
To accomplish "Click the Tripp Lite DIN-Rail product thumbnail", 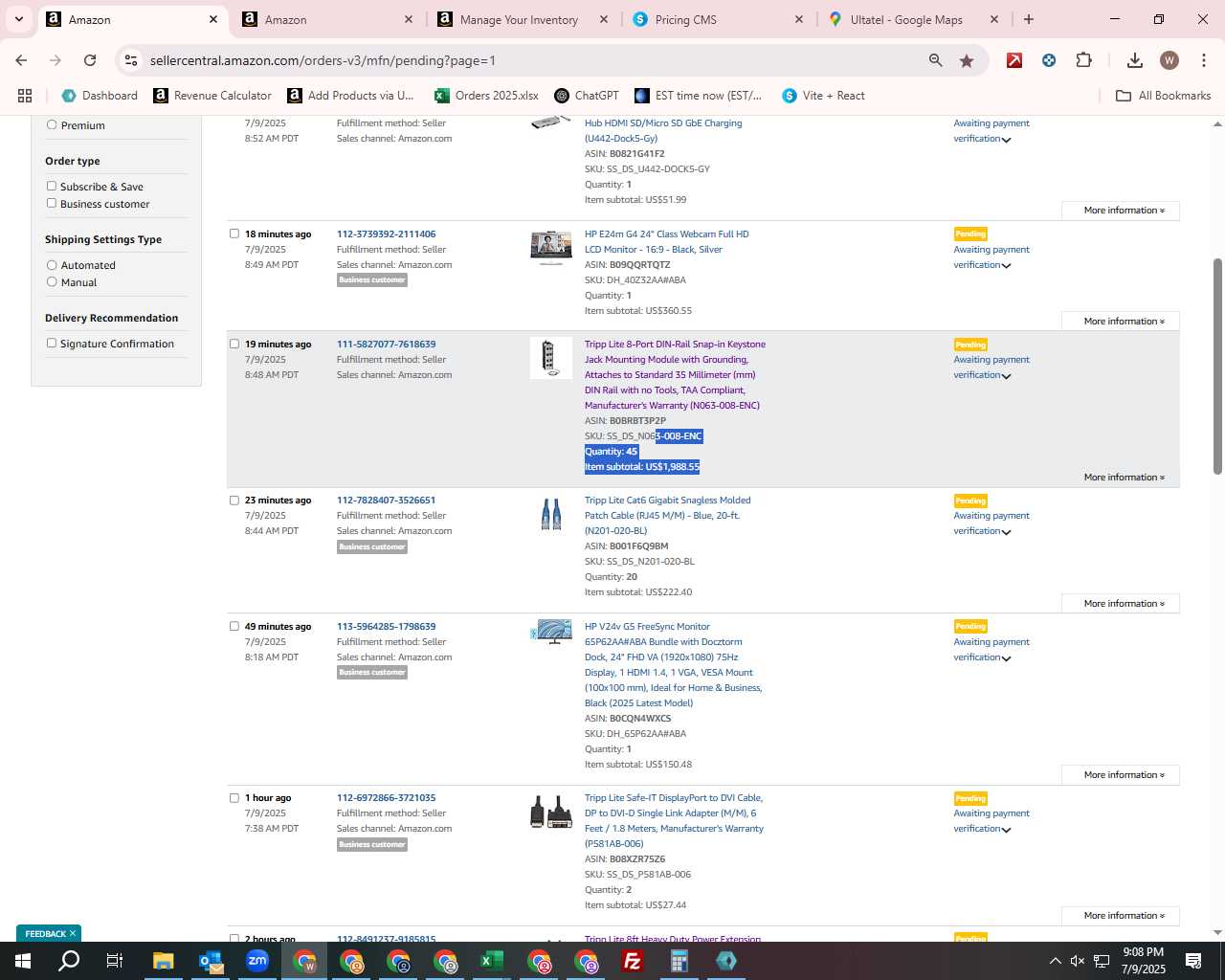I will point(551,358).
